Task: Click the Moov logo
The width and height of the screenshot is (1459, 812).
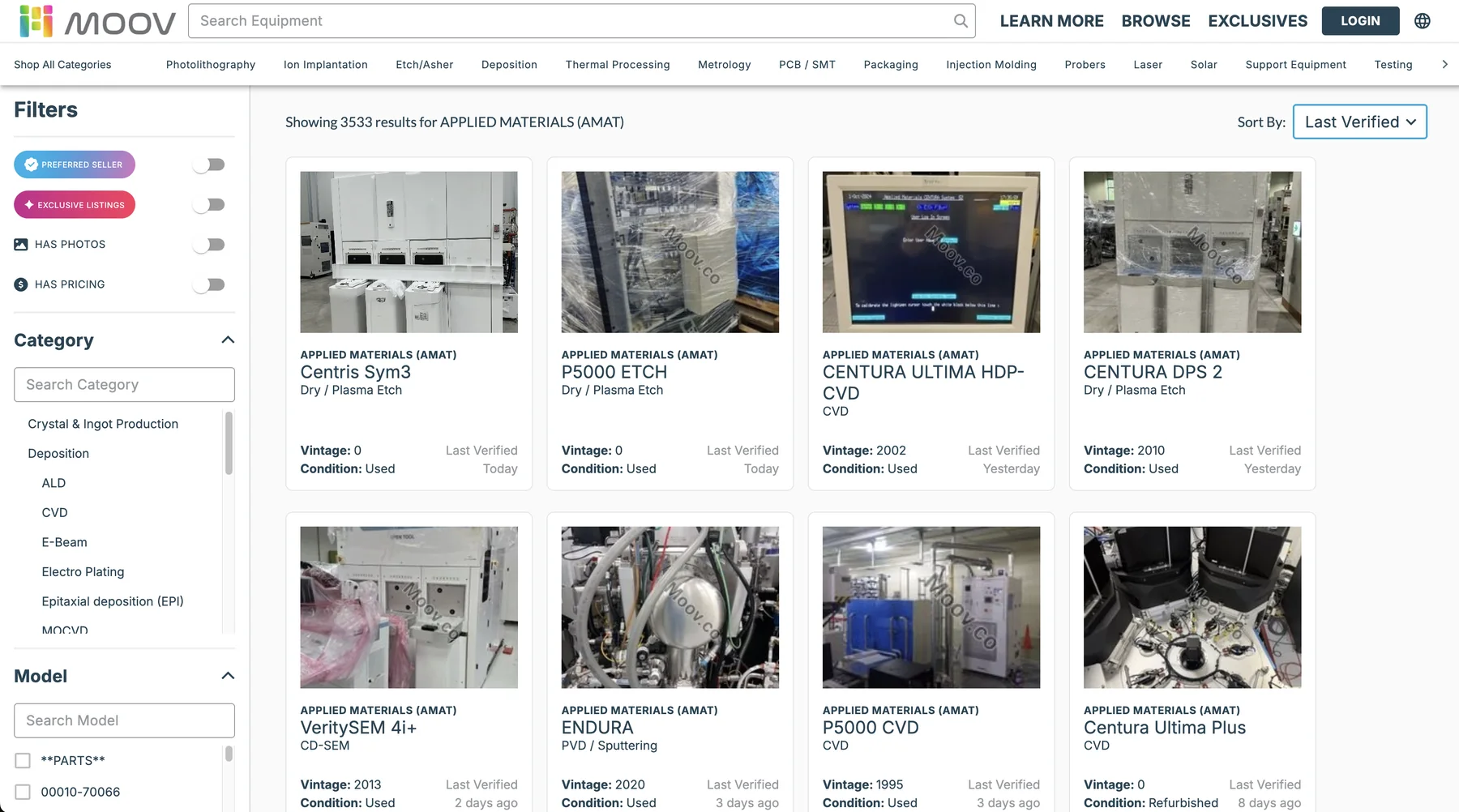Action: pos(97,22)
